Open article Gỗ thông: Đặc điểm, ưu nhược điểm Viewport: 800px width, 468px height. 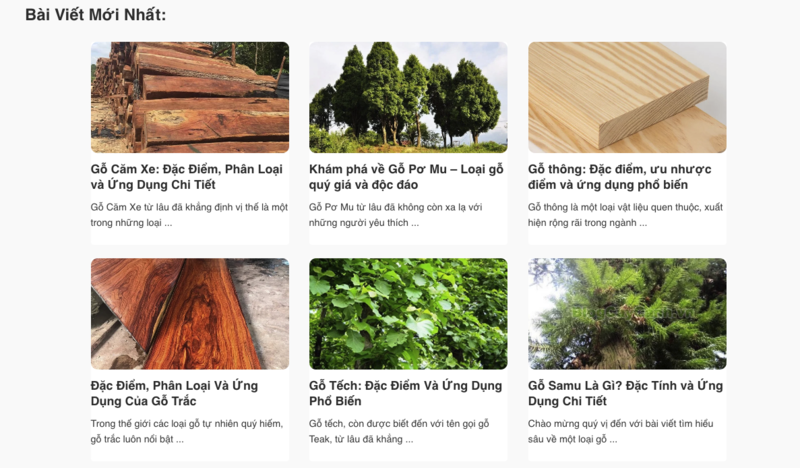[619, 177]
